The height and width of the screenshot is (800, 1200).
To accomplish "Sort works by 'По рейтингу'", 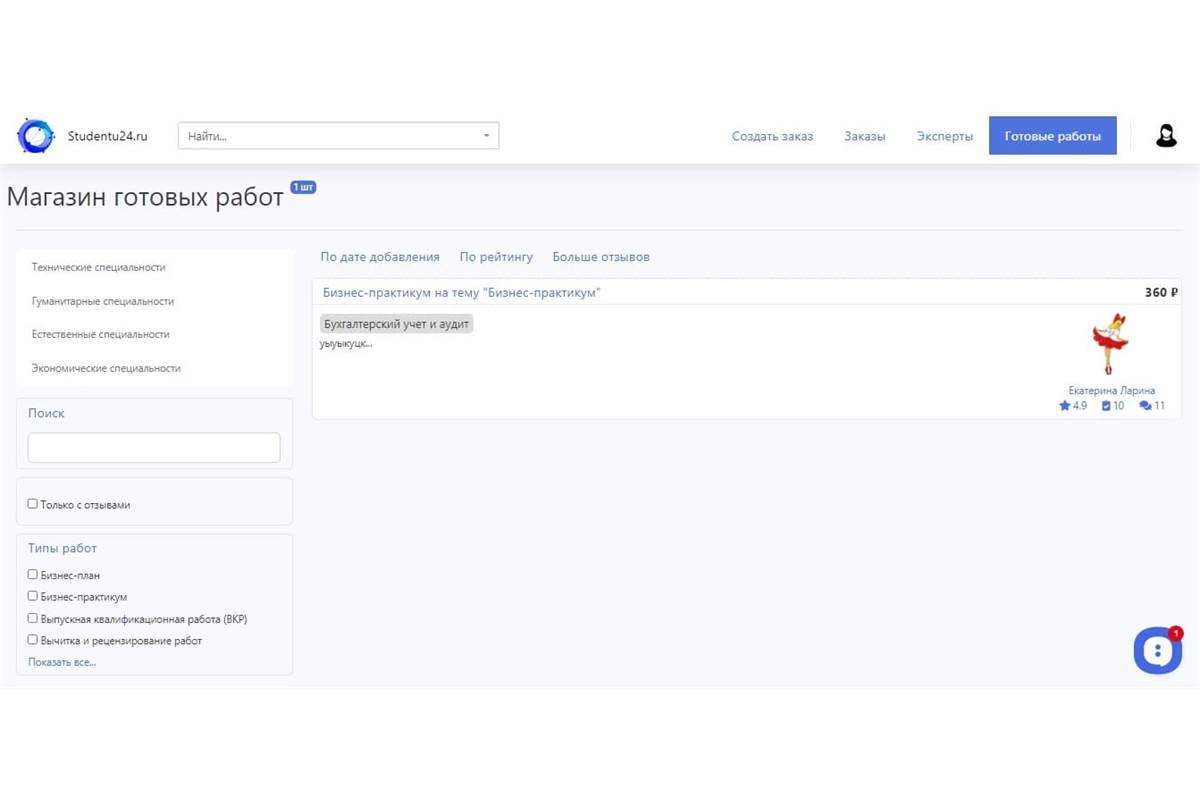I will click(496, 257).
